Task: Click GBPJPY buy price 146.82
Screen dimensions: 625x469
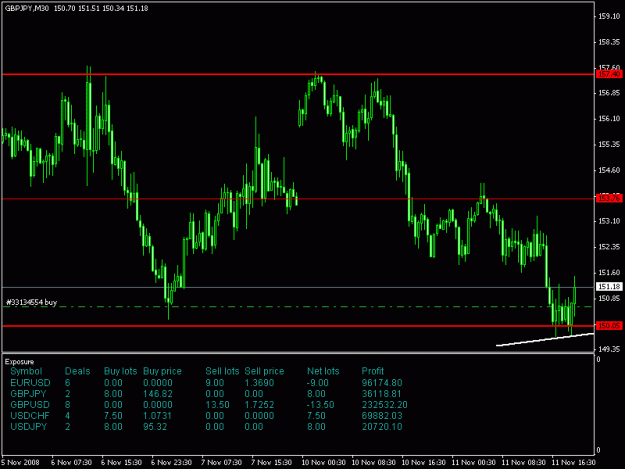Action: point(158,394)
